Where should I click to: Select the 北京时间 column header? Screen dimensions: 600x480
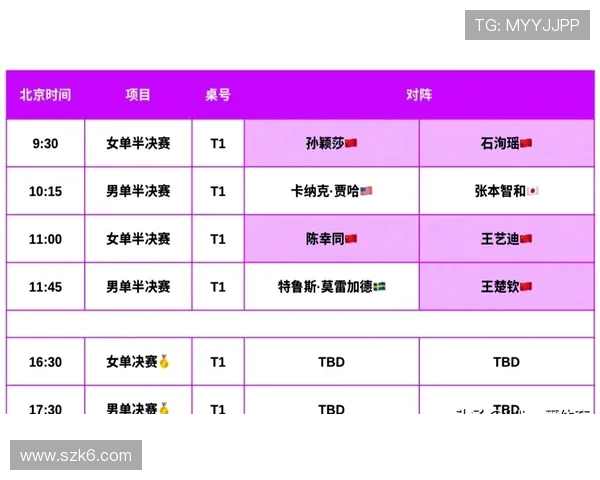[x=45, y=95]
